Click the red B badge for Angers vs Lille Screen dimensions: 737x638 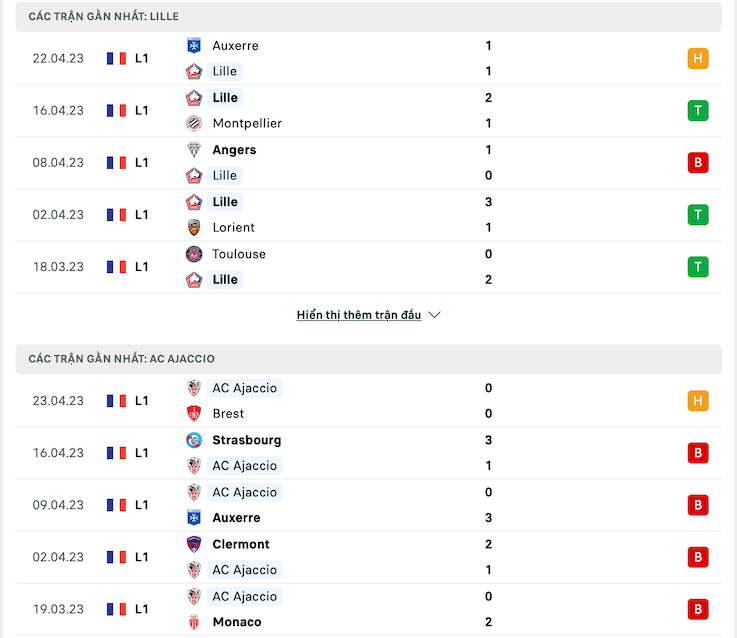(698, 163)
